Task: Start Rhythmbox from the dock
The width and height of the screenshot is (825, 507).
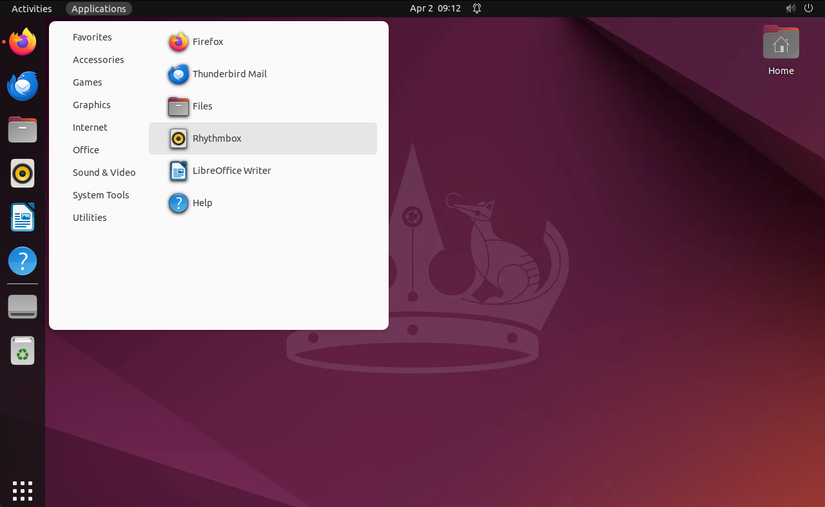Action: click(x=23, y=173)
